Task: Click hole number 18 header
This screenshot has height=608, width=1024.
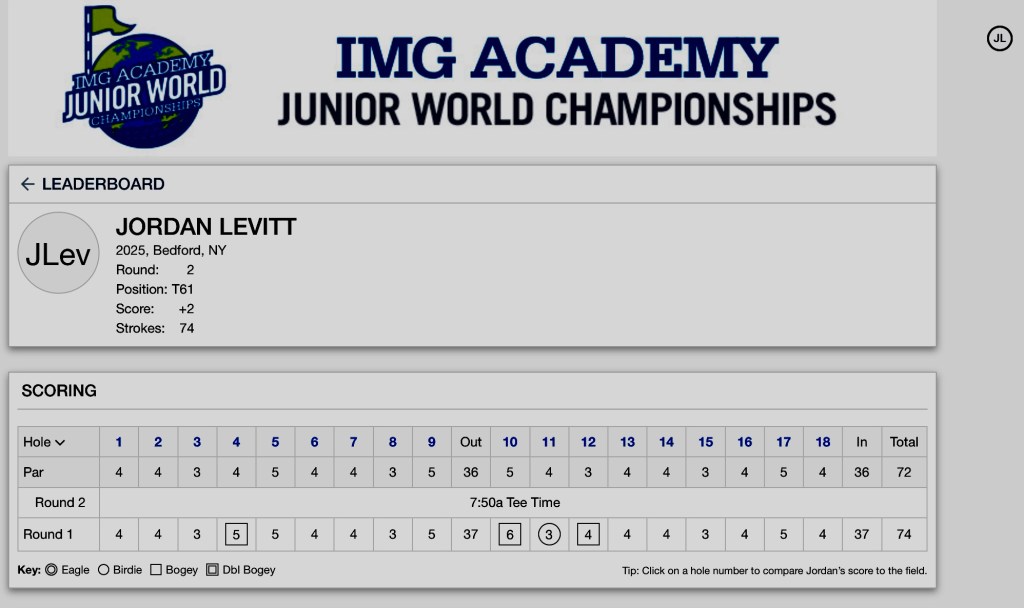Action: pyautogui.click(x=823, y=442)
